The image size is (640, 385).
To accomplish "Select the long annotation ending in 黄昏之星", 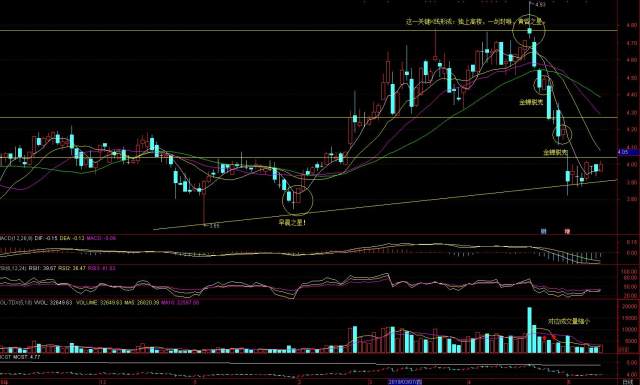I will (476, 22).
